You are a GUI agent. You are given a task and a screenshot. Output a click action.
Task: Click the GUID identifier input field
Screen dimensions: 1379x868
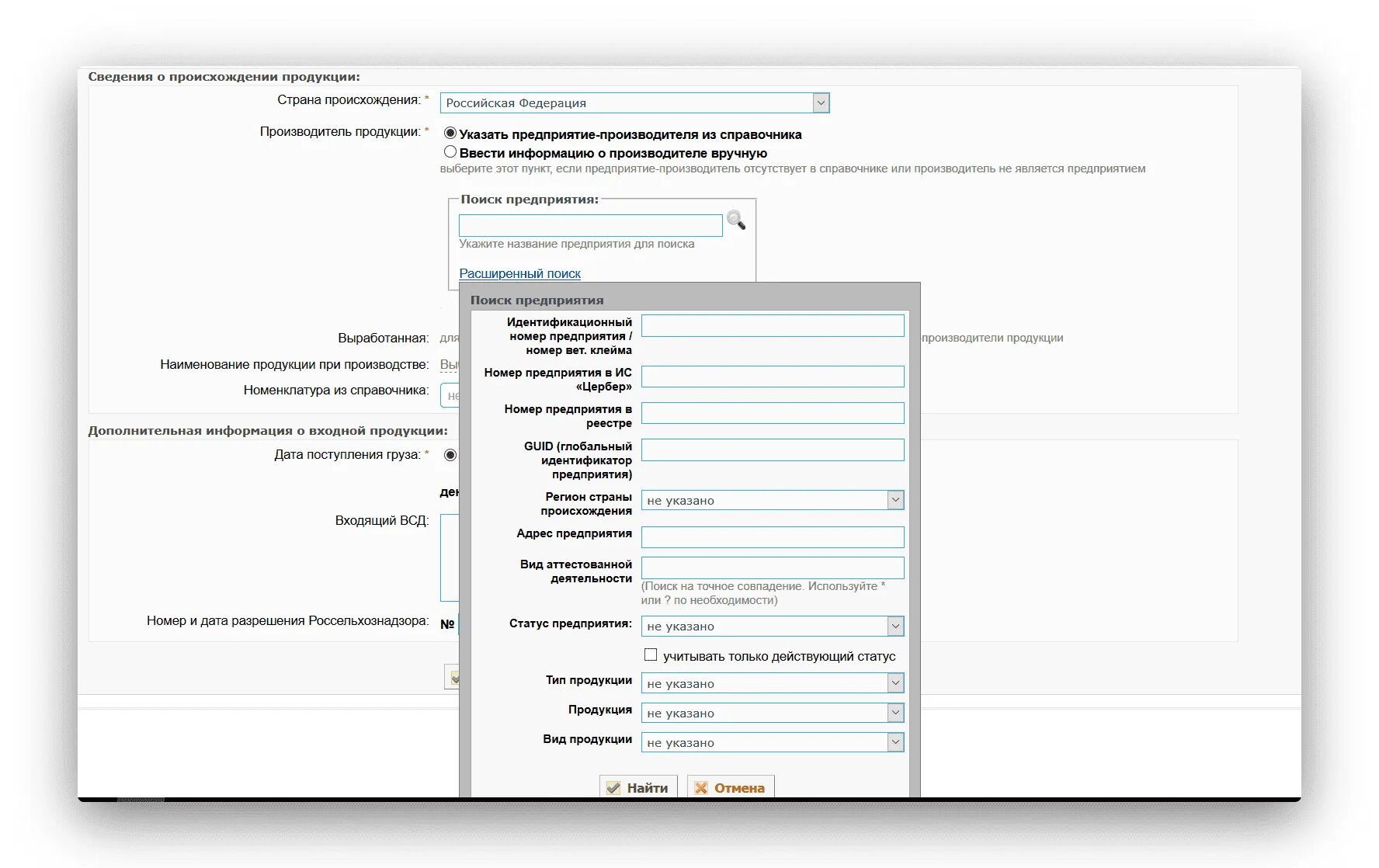click(773, 450)
